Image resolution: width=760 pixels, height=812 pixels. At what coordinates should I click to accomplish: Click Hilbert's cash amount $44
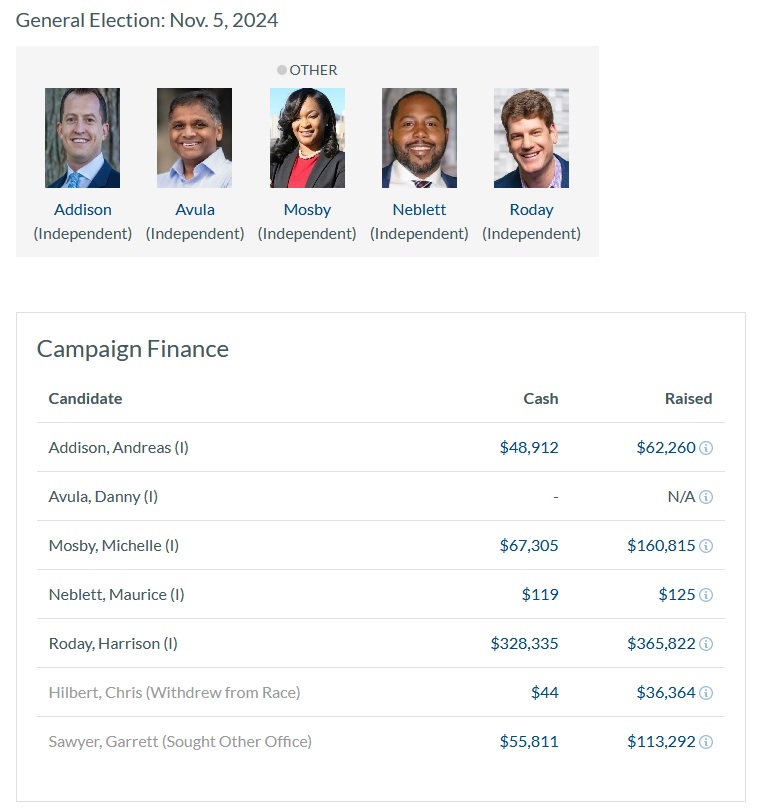coord(544,693)
